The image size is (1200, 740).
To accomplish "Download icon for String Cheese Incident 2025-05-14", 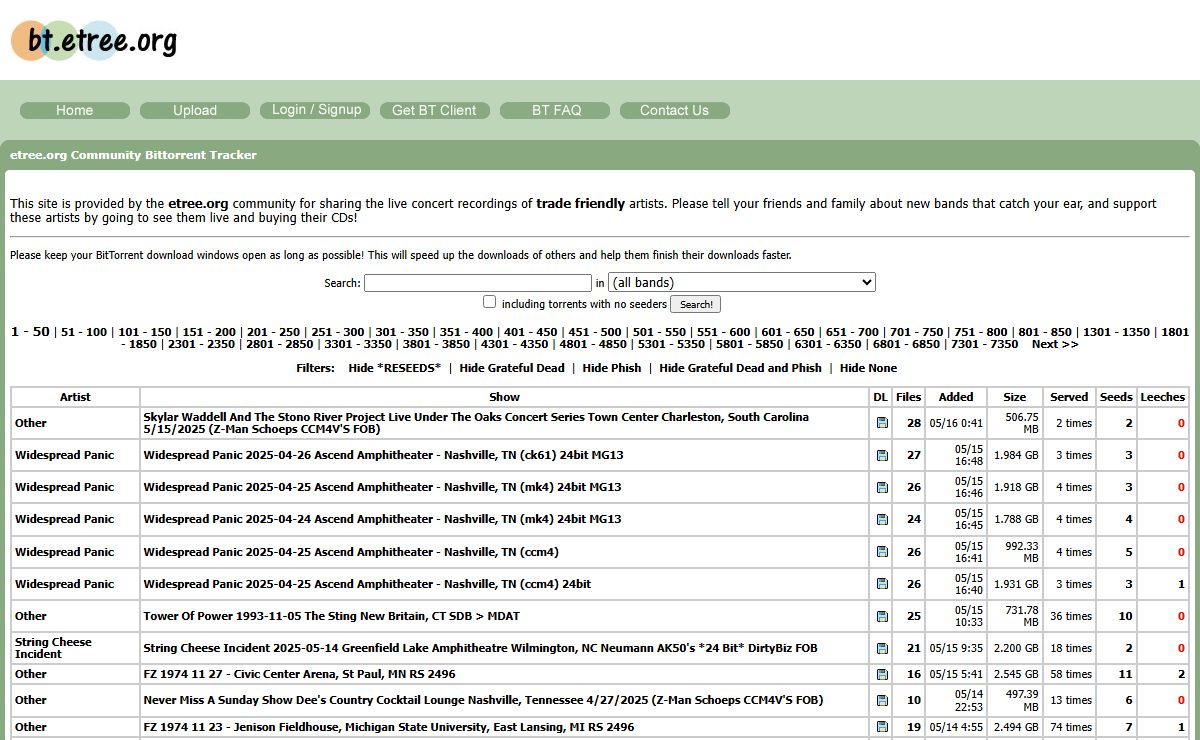I will 881,648.
